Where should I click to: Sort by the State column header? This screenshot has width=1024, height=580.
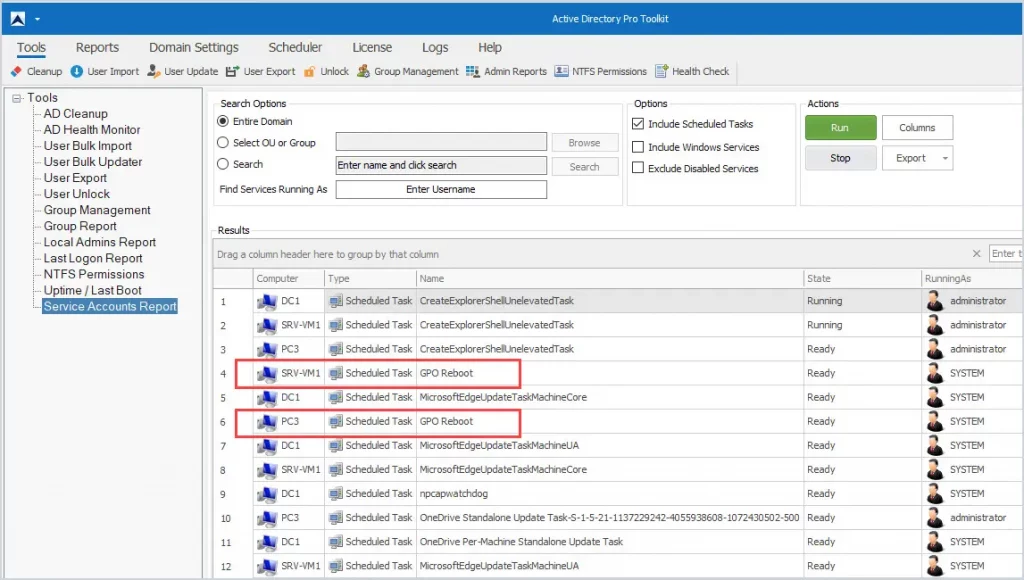pos(862,278)
